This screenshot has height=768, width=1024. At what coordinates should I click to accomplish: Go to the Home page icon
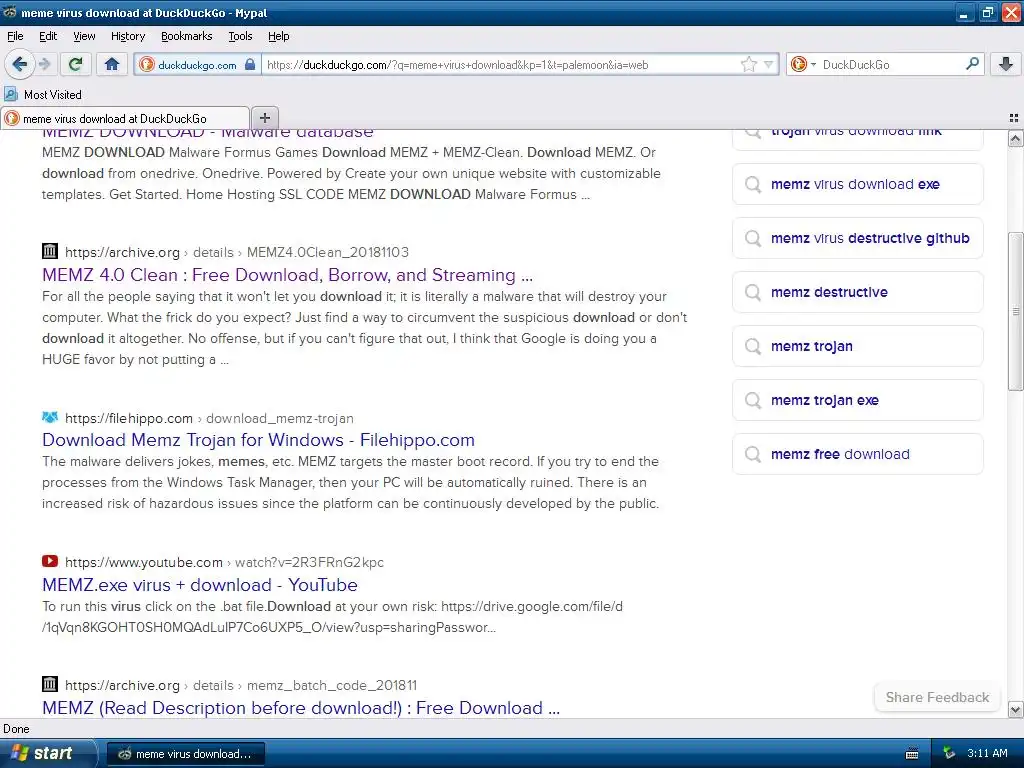[x=112, y=64]
